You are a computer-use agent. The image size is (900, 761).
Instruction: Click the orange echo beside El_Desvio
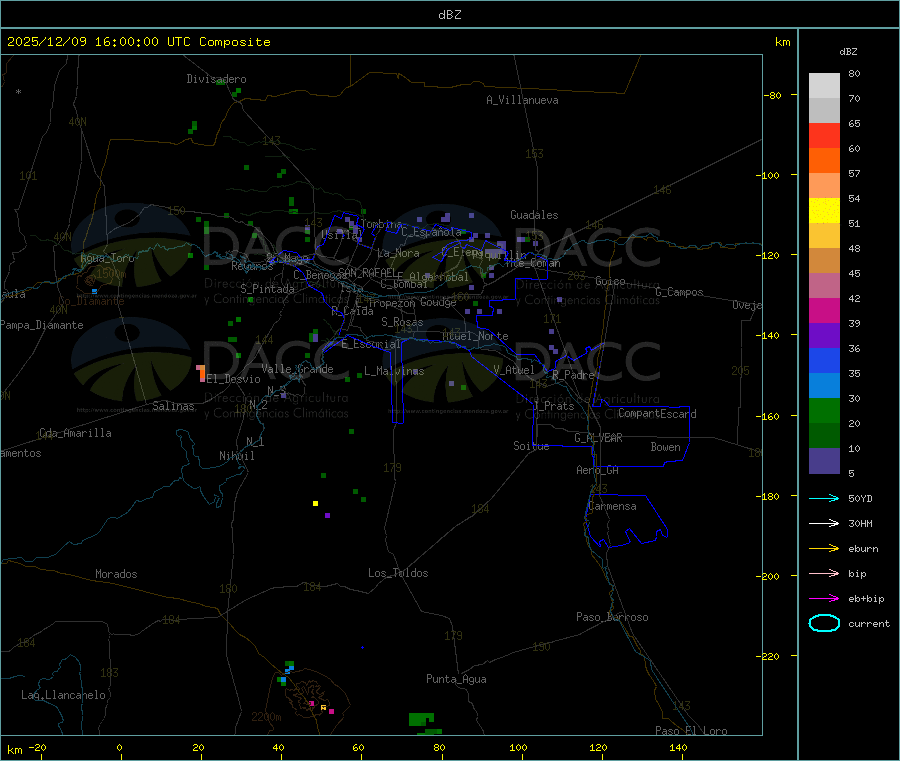point(201,374)
